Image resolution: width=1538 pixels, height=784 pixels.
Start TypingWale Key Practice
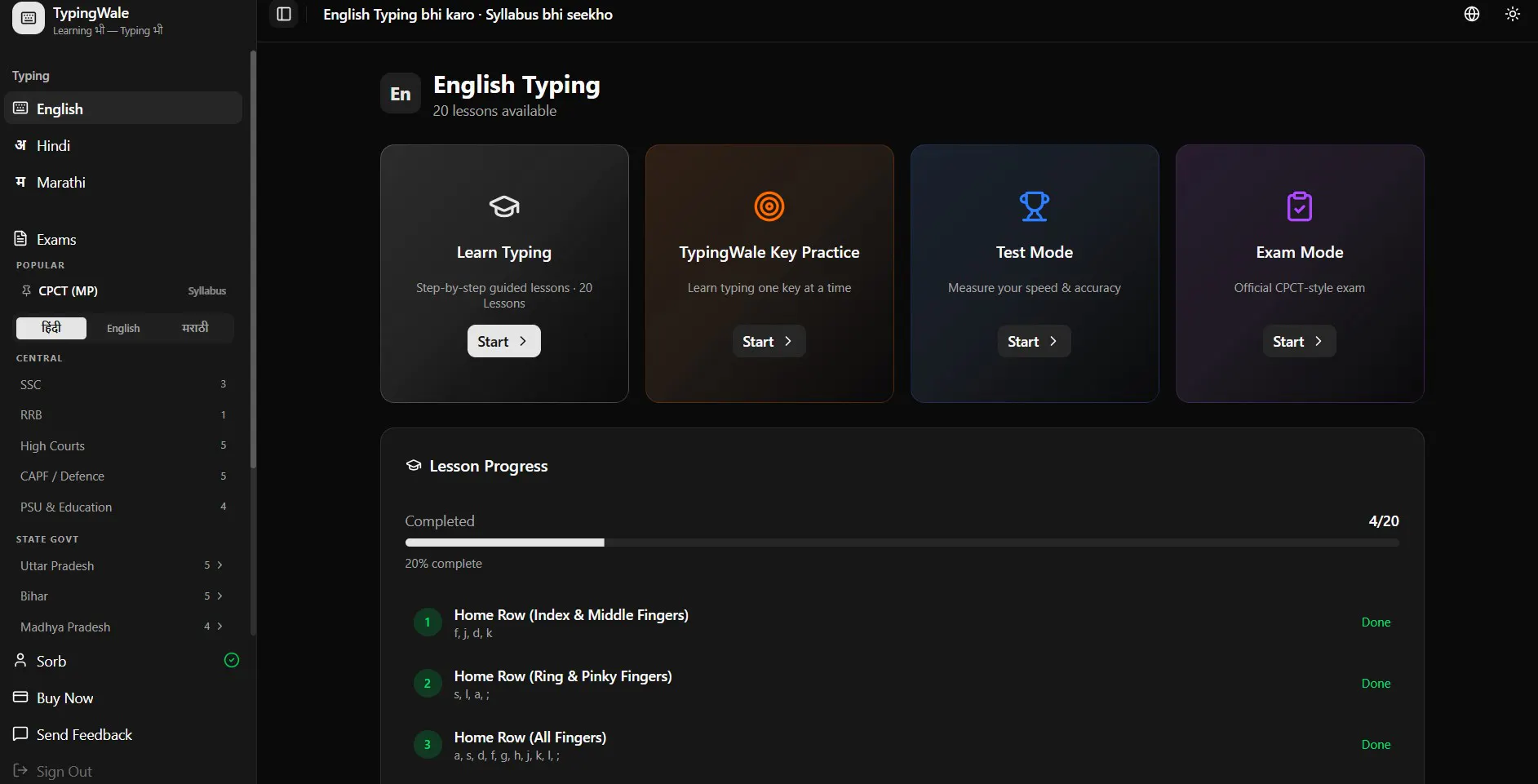[x=769, y=341]
